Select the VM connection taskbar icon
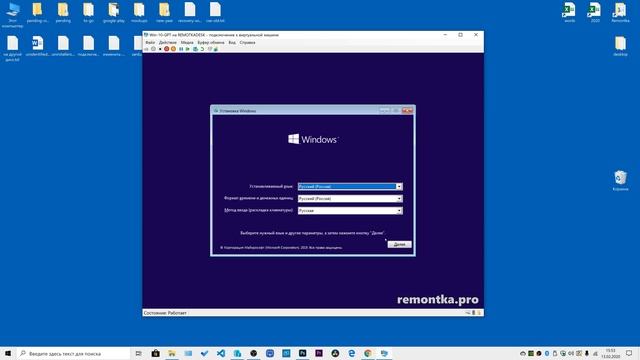640x360 pixels. tap(384, 353)
